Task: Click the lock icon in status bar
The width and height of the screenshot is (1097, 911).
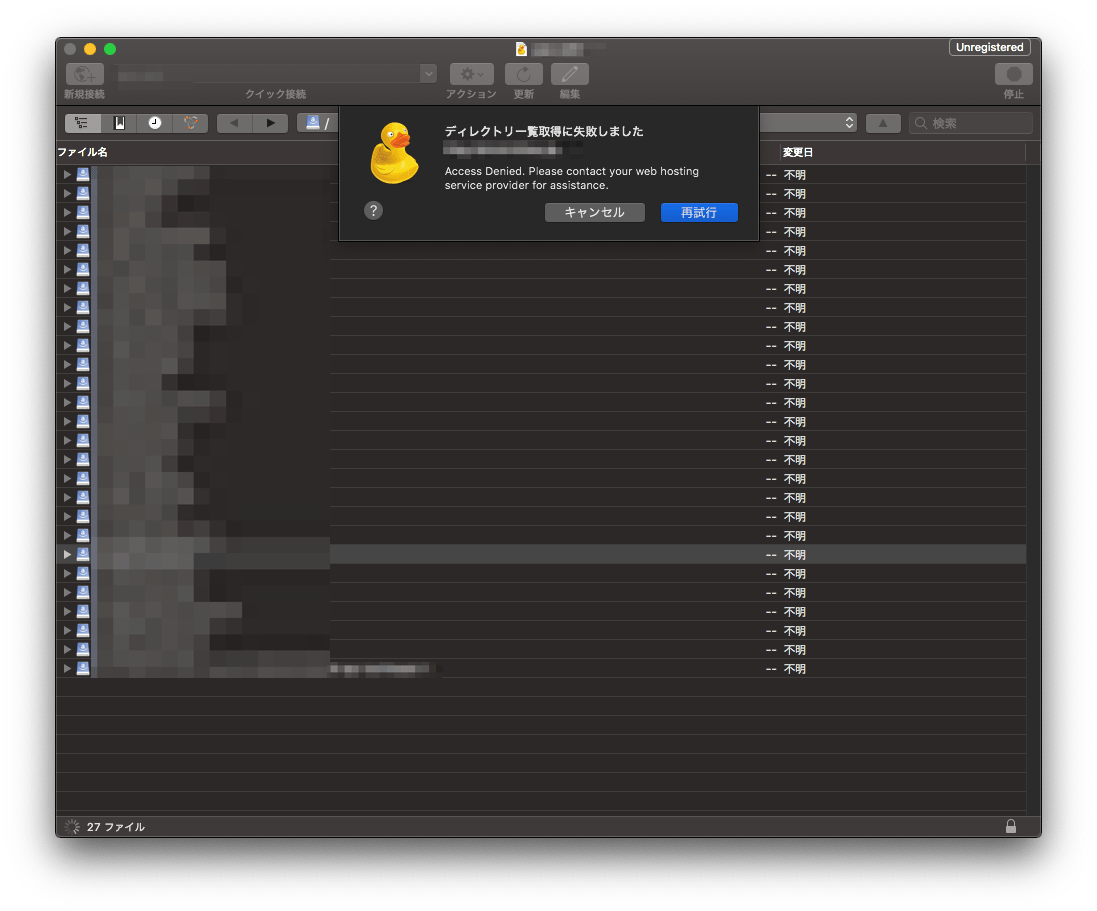Action: pos(1011,826)
